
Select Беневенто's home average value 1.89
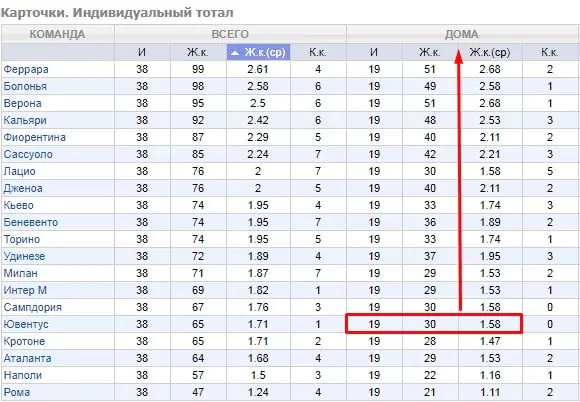pyautogui.click(x=490, y=222)
